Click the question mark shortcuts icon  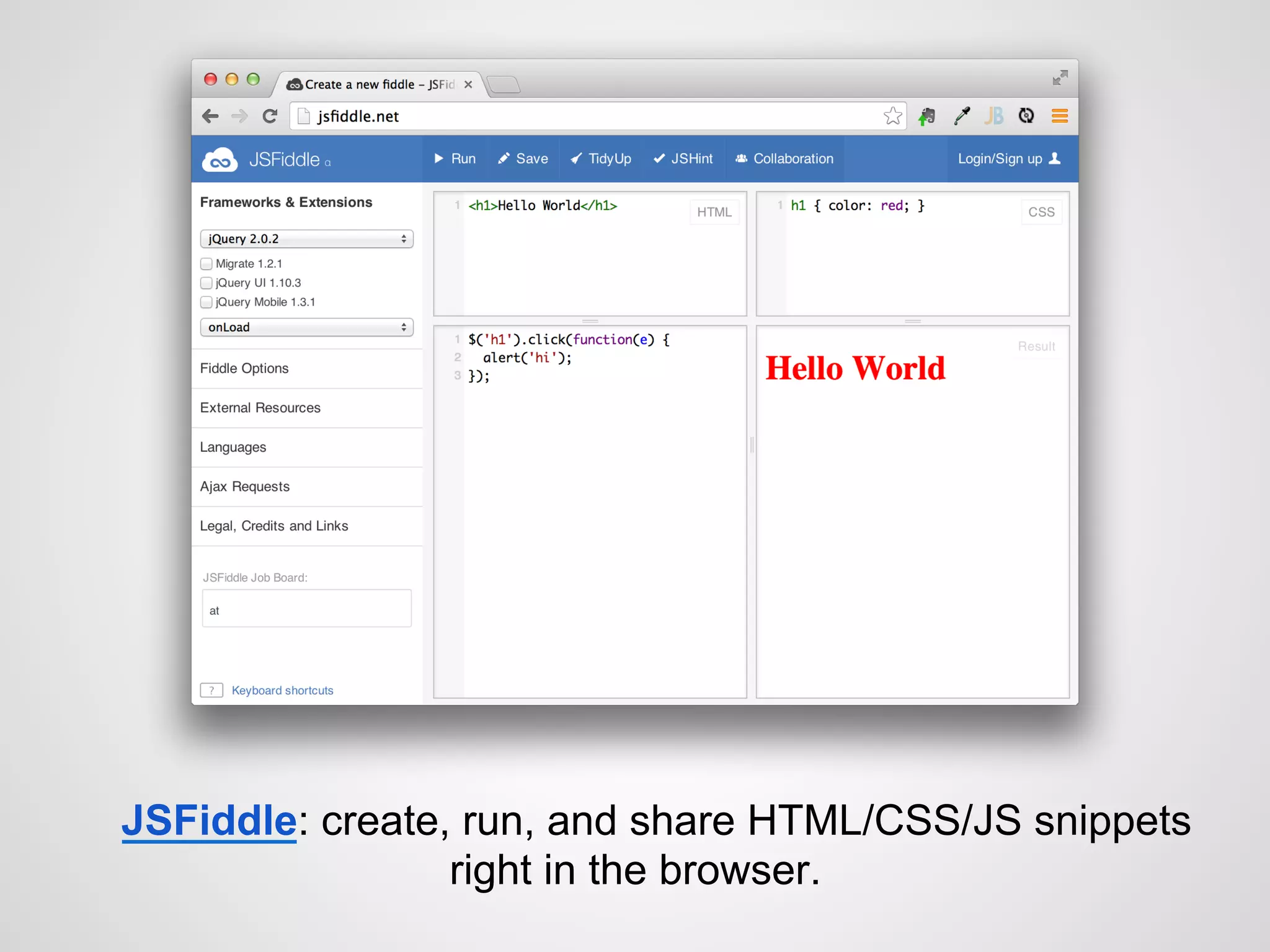[211, 690]
